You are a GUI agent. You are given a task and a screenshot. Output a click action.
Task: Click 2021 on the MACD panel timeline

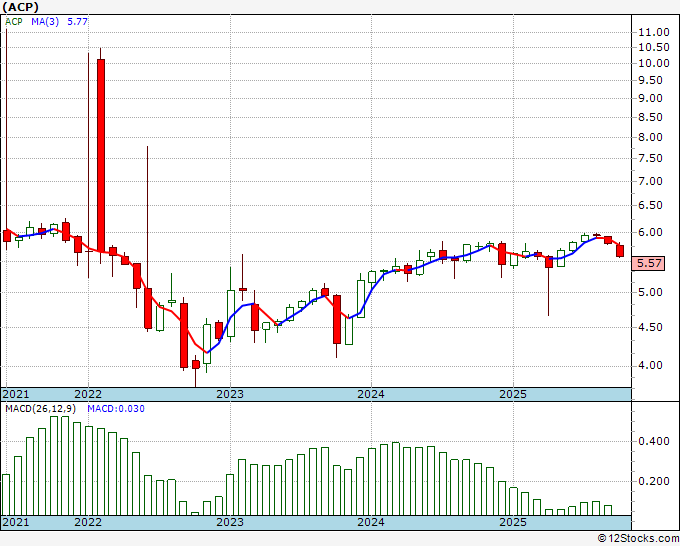click(16, 522)
